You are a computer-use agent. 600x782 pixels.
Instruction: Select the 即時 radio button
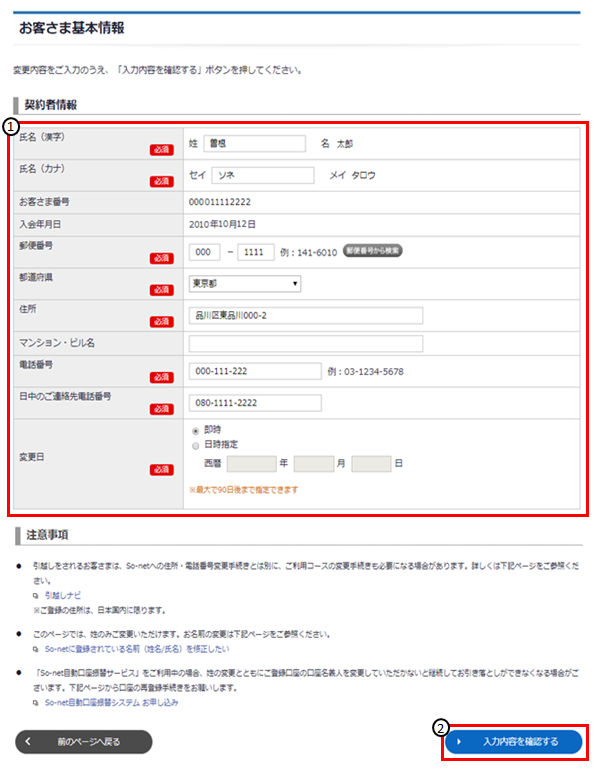click(x=194, y=429)
